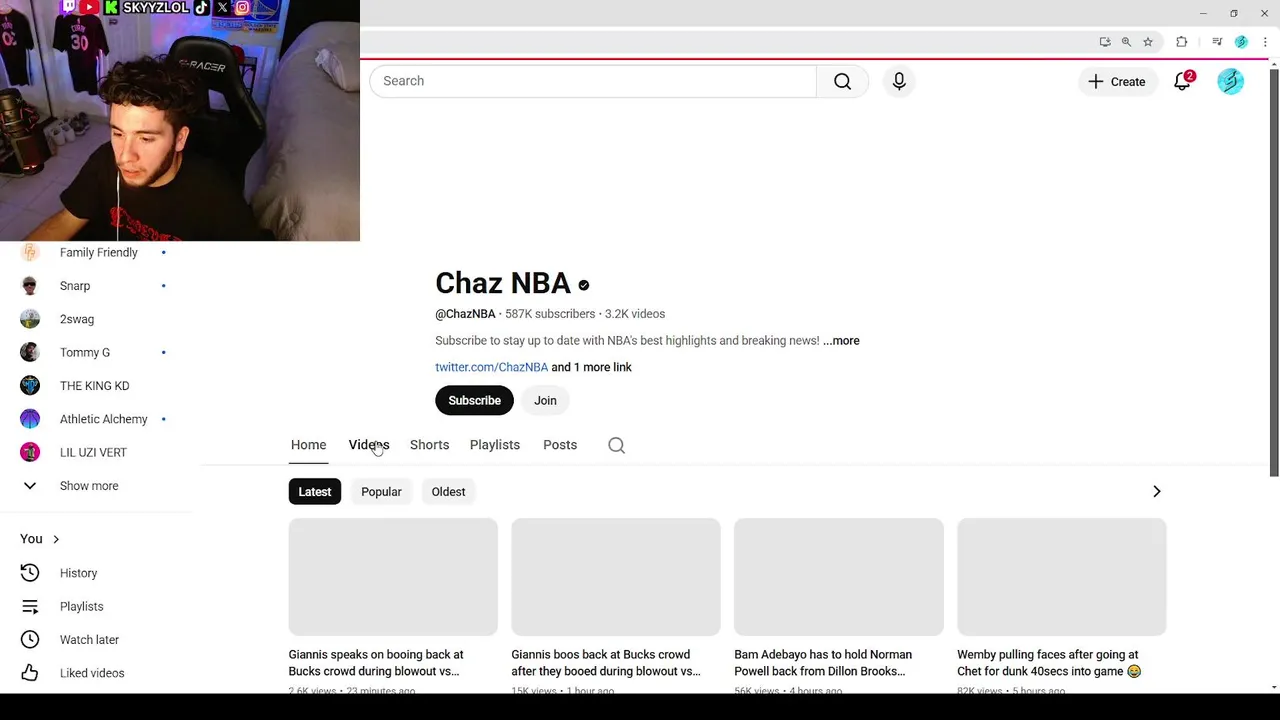This screenshot has height=720, width=1280.
Task: Click the Tommy G channel avatar
Action: click(x=30, y=352)
